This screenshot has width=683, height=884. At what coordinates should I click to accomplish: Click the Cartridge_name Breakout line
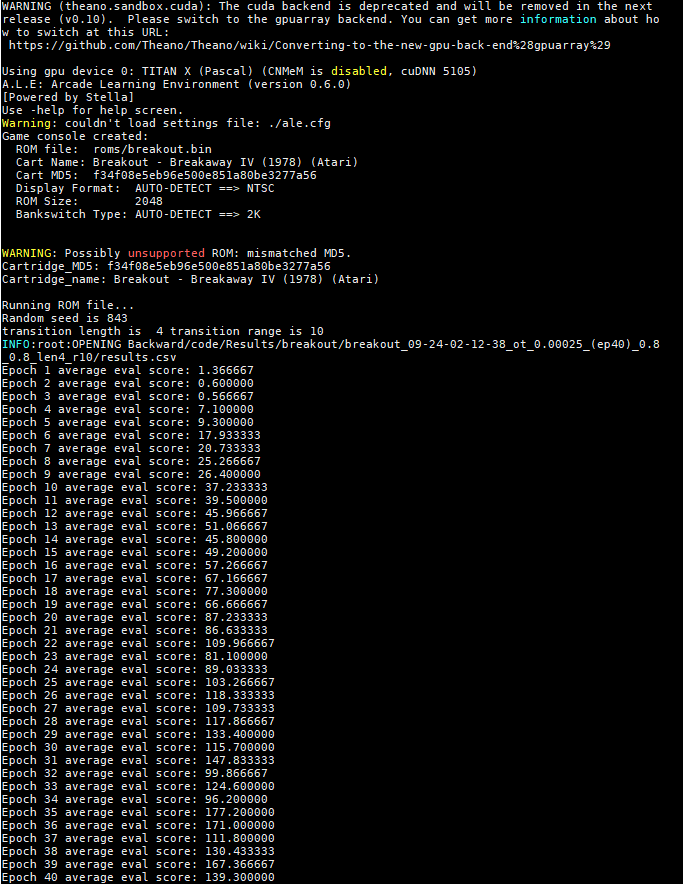[190, 279]
